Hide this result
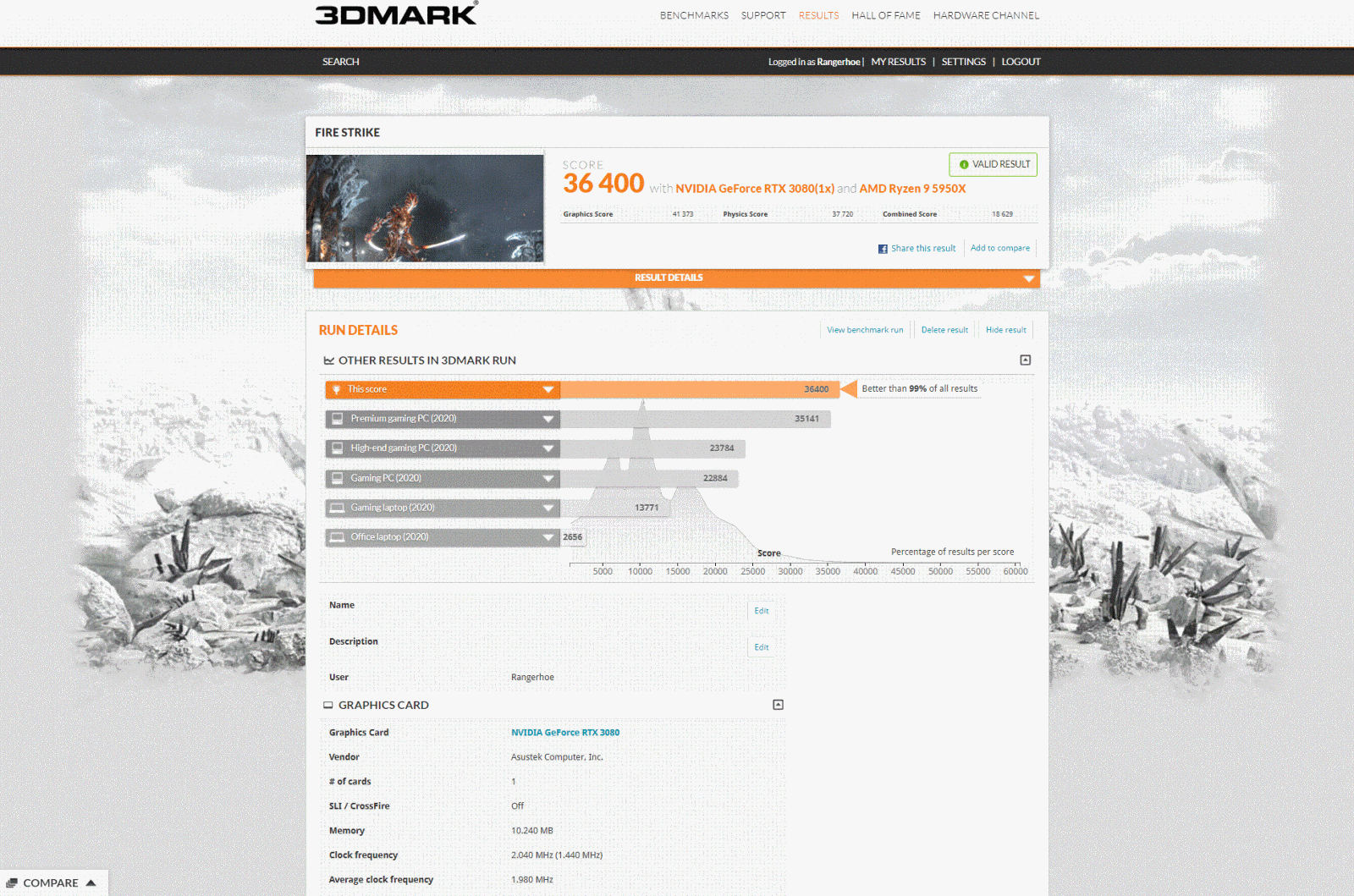1354x896 pixels. click(x=1006, y=330)
